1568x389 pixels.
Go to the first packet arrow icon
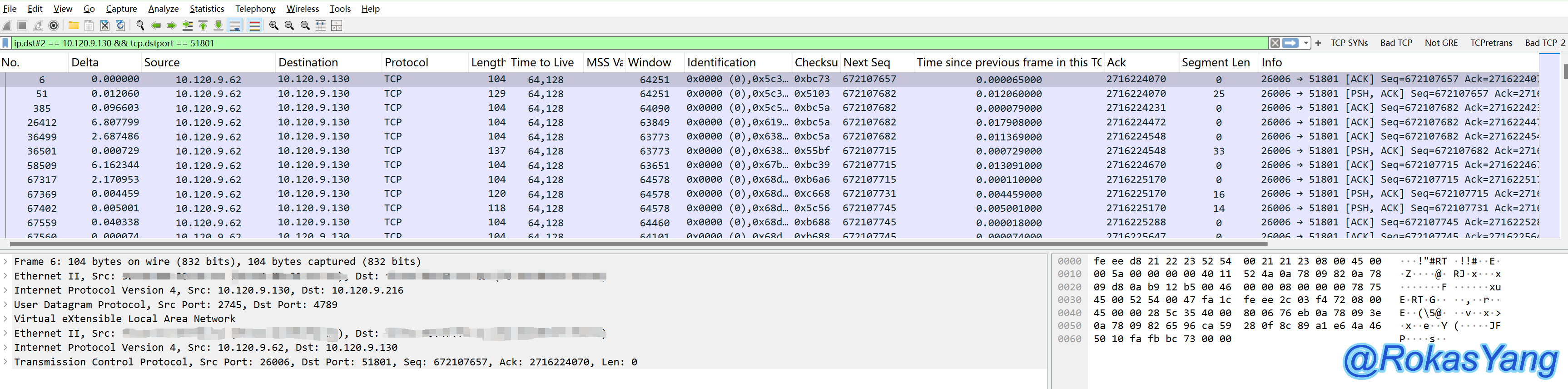click(x=203, y=25)
